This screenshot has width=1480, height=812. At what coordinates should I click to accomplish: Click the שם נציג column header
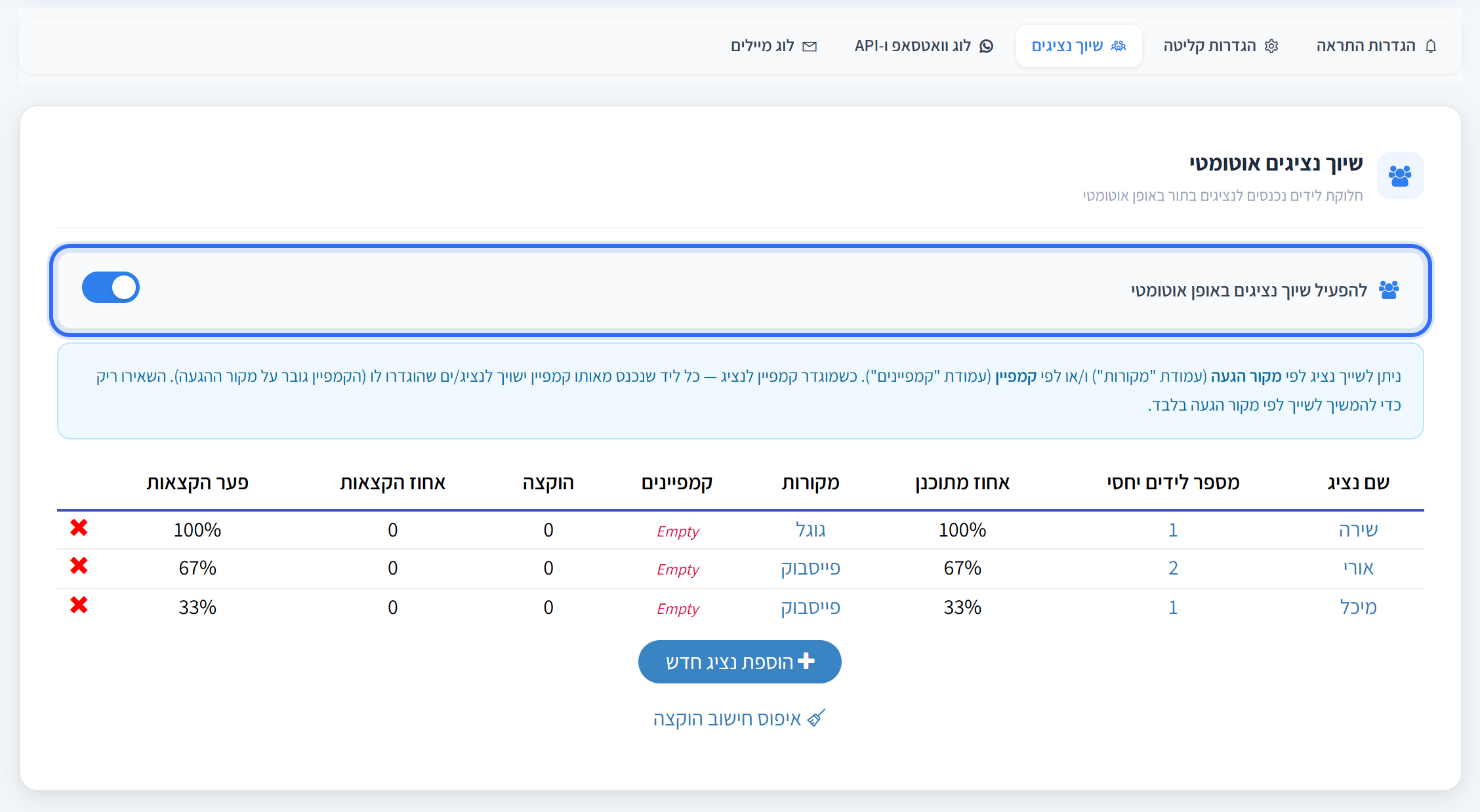pyautogui.click(x=1358, y=483)
